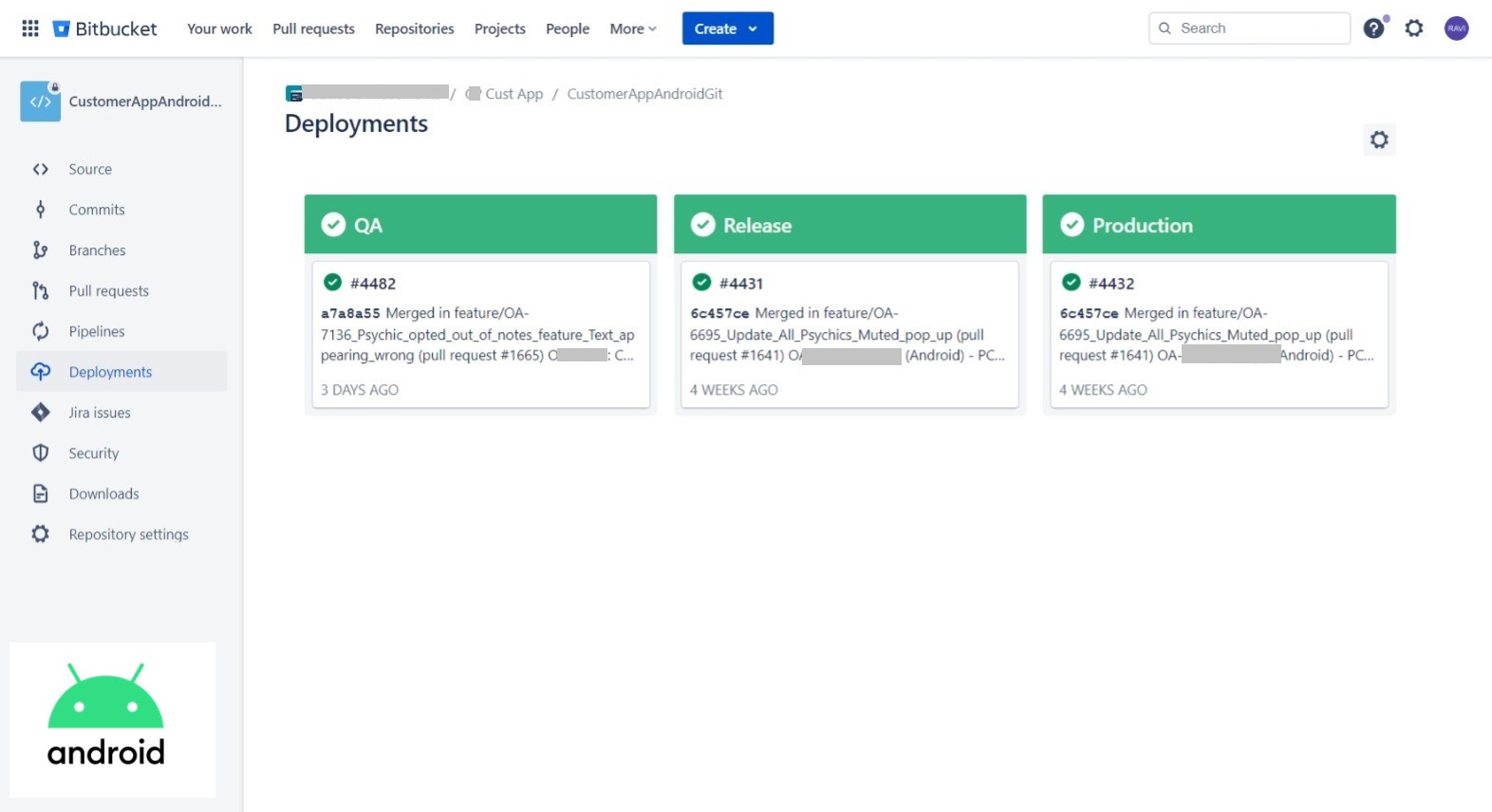This screenshot has width=1492, height=812.
Task: Click the user profile avatar
Action: click(1456, 28)
